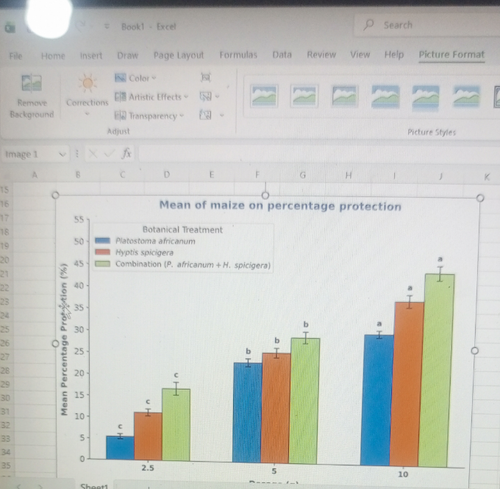Click the Customize Quick Access Toolbar arrow
This screenshot has width=500, height=489.
[107, 26]
